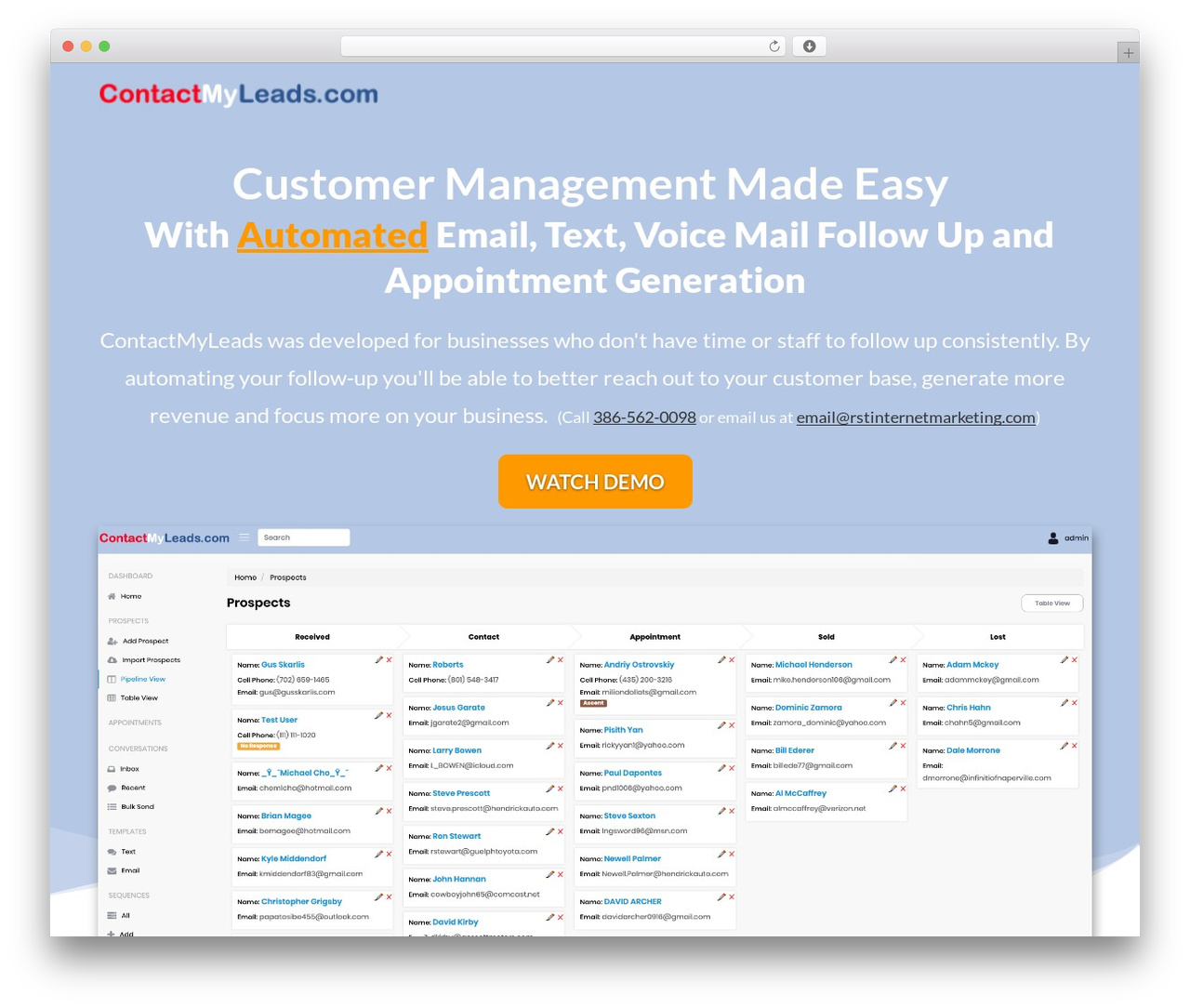The width and height of the screenshot is (1190, 1008).
Task: Open email@rstinternetmarketing.com link
Action: click(x=916, y=418)
